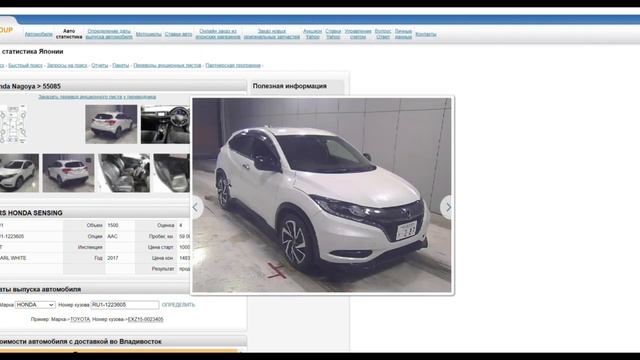
Task: Open the front seats interior thumbnail
Action: click(124, 173)
